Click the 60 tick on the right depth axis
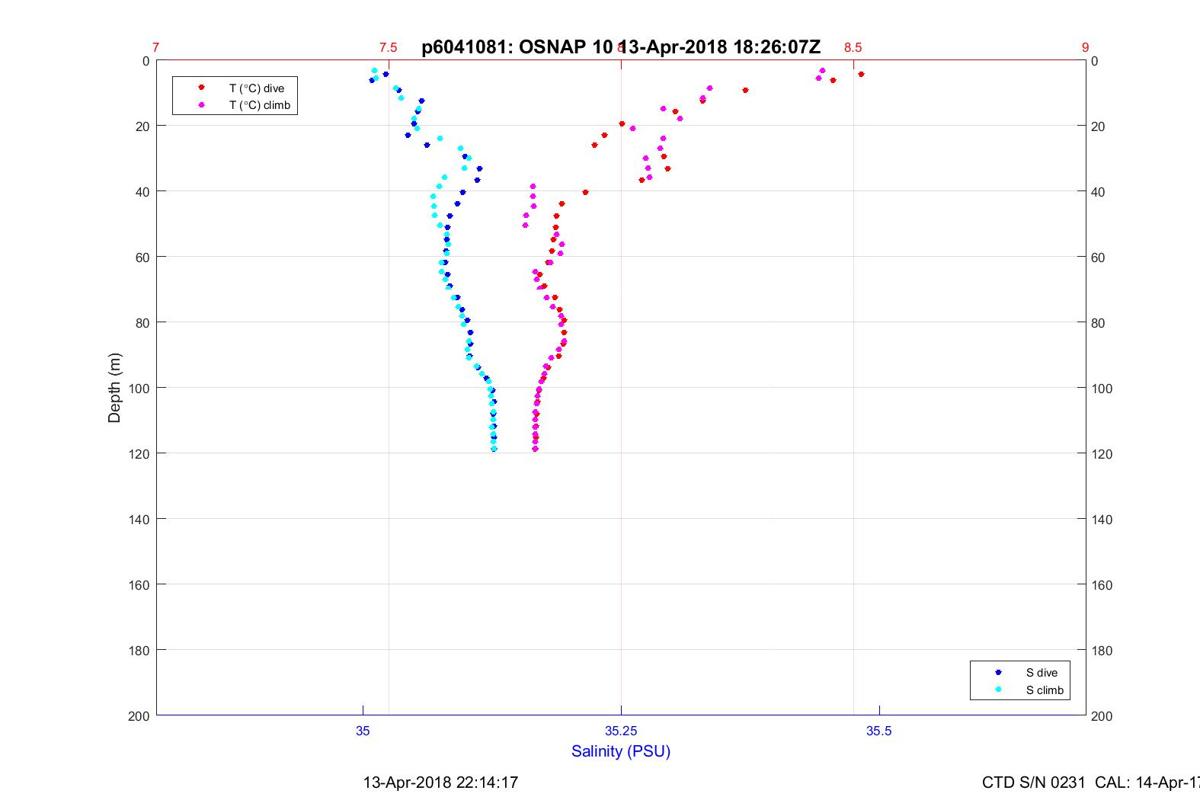The image size is (1200, 804). (1098, 257)
